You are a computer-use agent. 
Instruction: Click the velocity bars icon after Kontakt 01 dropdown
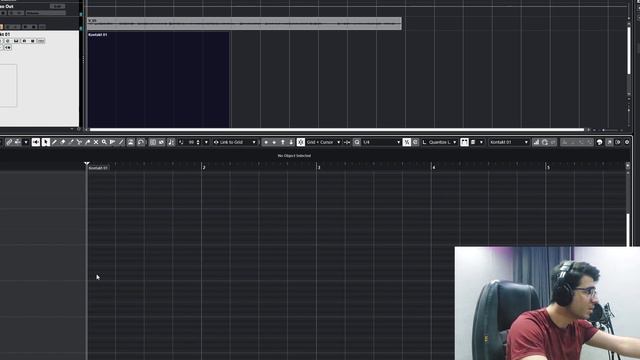pyautogui.click(x=536, y=142)
